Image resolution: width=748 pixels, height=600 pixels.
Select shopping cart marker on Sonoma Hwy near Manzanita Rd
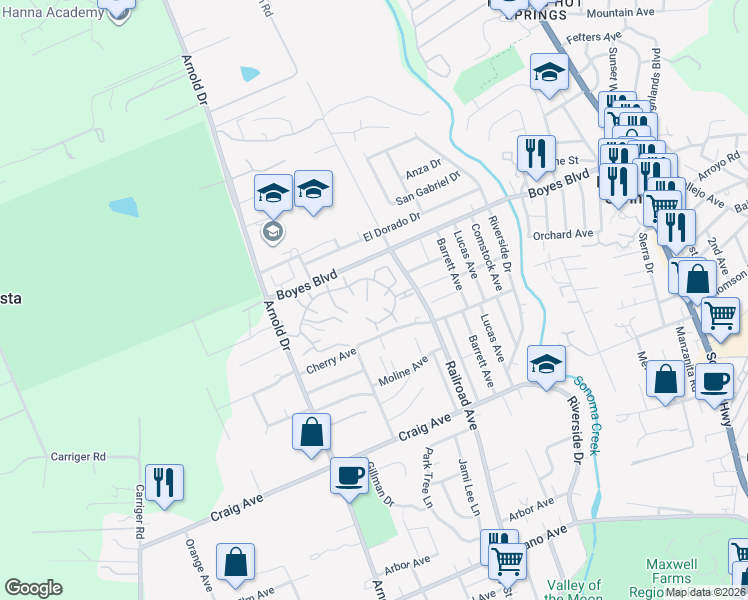point(720,318)
